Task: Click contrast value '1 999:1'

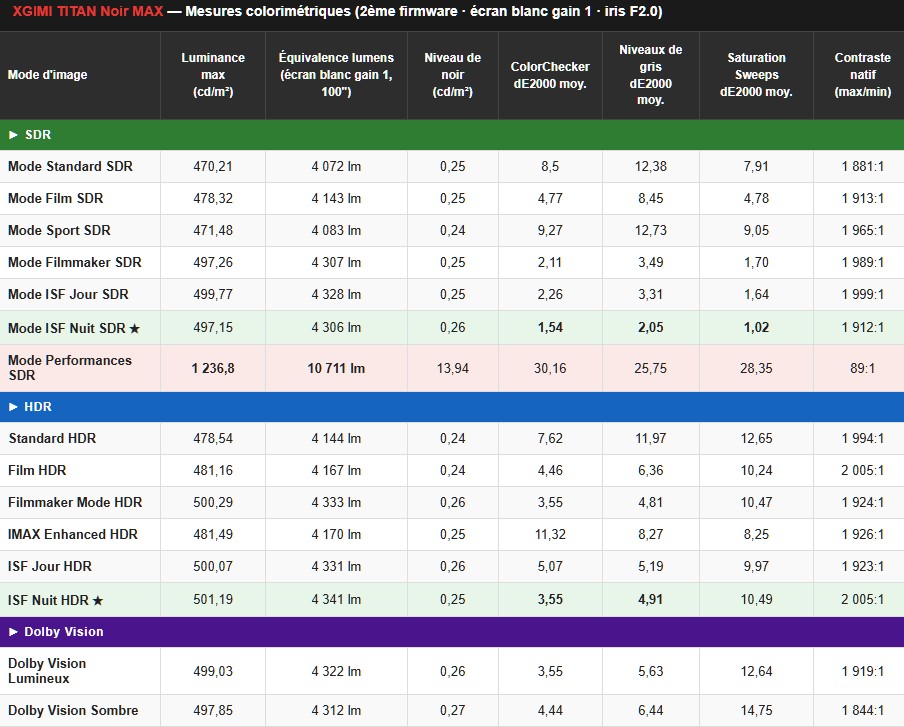Action: pyautogui.click(x=862, y=295)
